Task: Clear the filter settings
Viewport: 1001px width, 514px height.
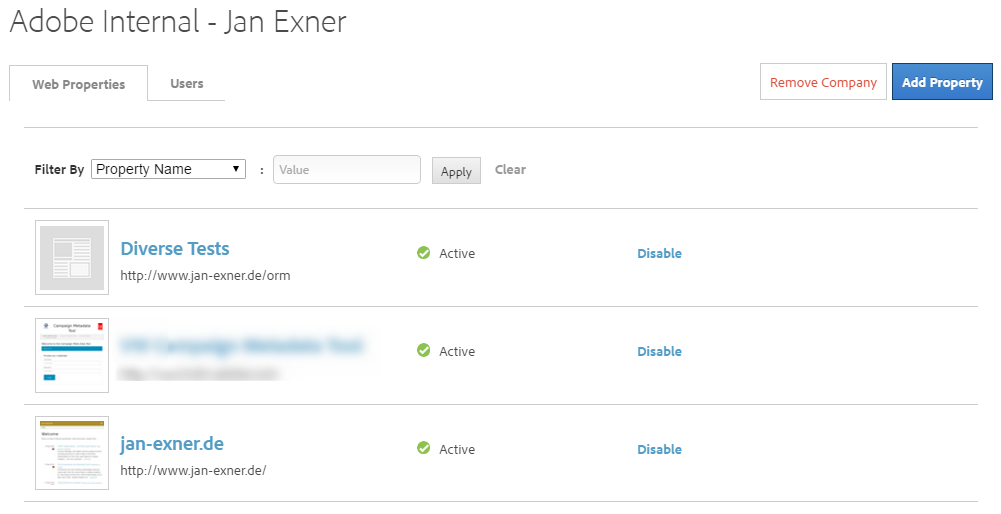Action: coord(510,170)
